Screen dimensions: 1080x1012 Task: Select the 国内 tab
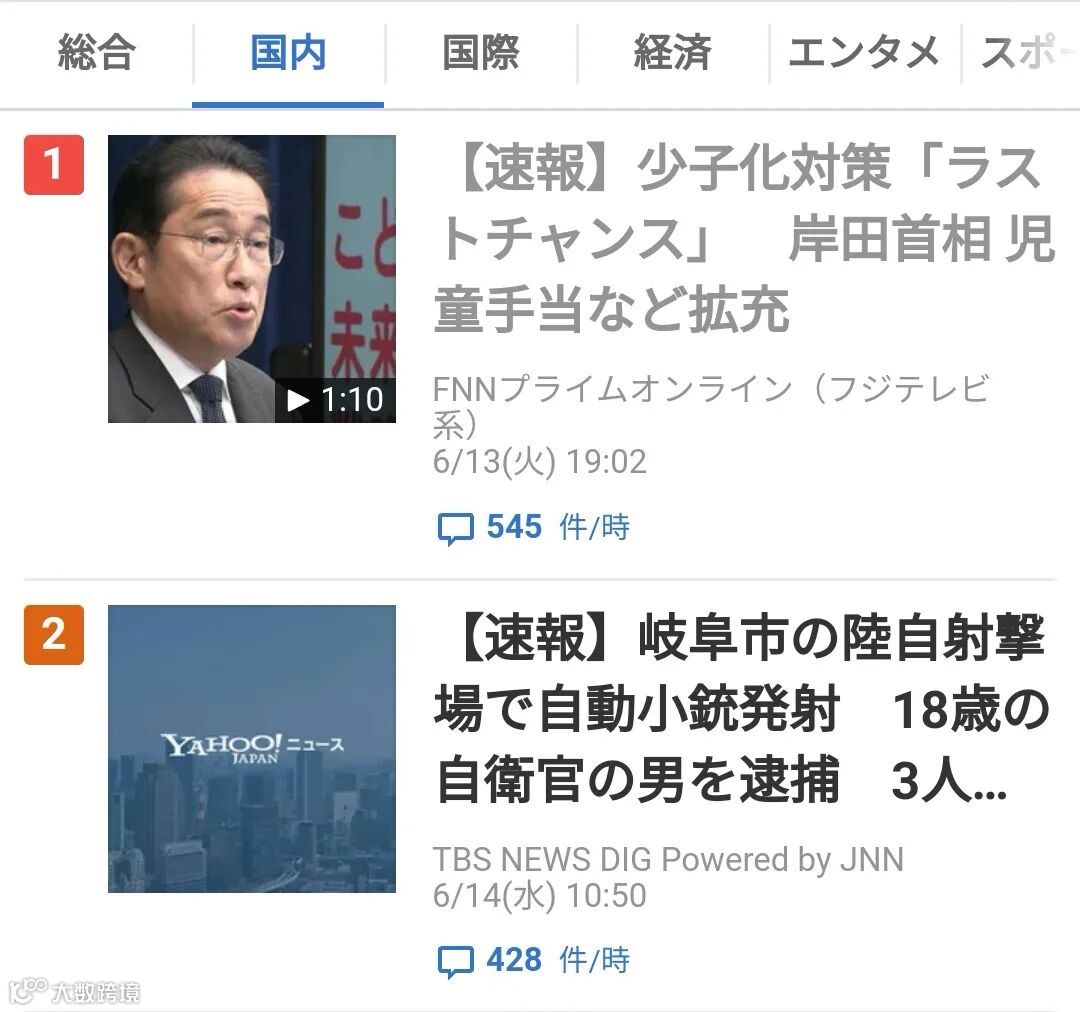coord(288,53)
